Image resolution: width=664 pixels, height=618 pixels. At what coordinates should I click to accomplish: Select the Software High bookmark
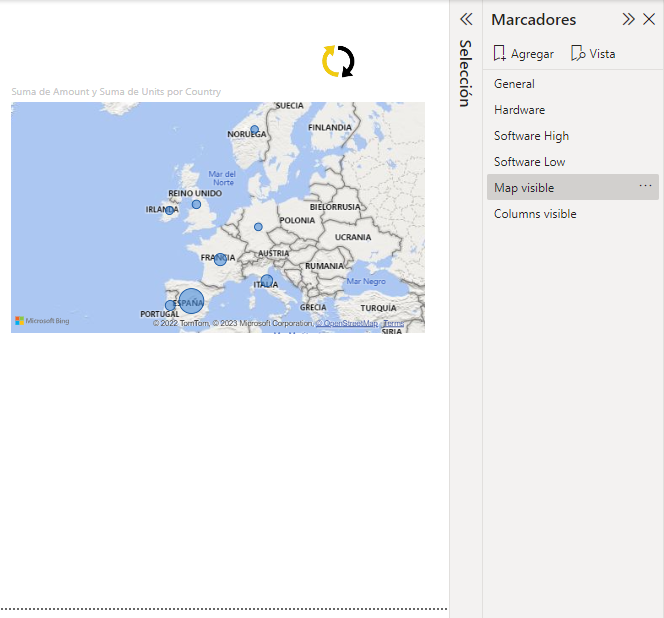tap(531, 136)
